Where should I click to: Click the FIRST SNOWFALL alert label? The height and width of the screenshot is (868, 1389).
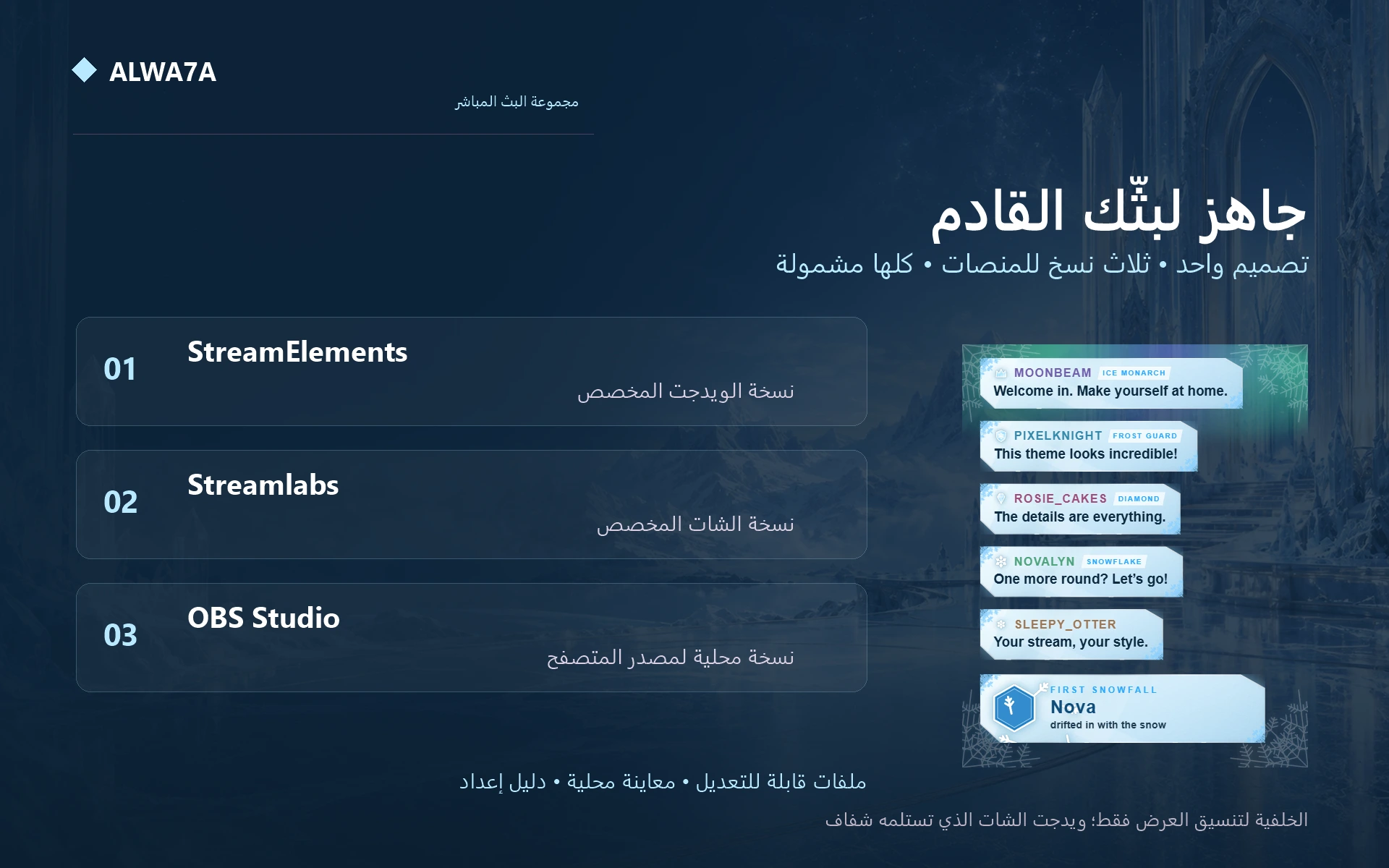tap(1103, 690)
